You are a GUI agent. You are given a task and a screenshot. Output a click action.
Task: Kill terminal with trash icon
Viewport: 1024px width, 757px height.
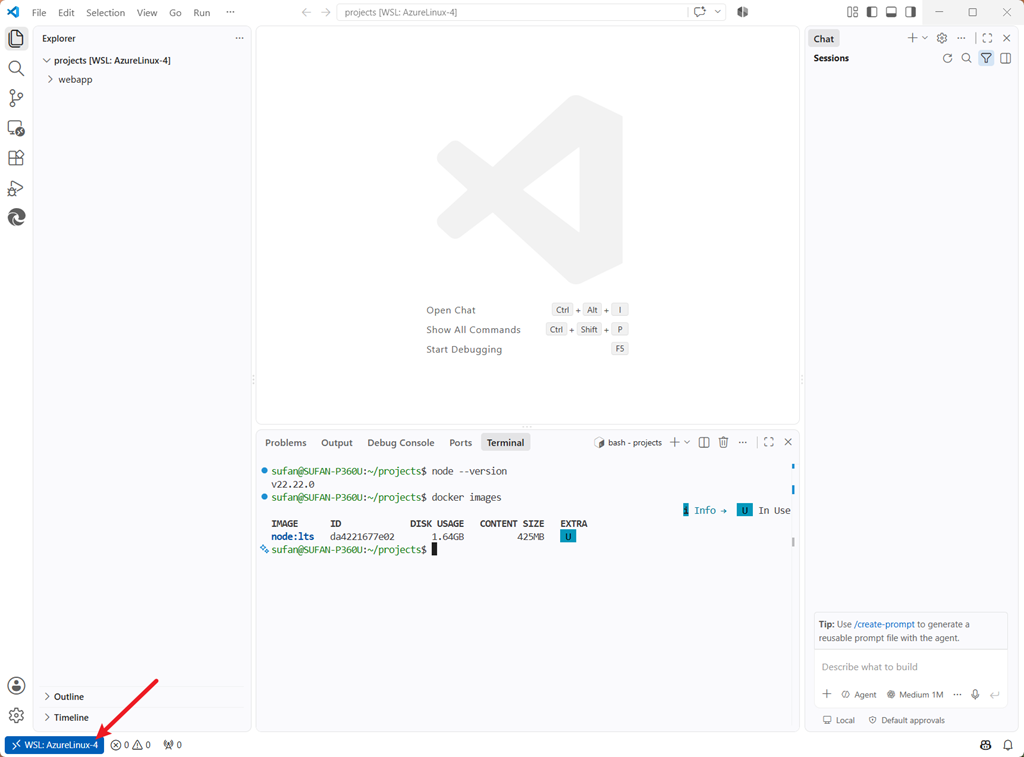point(724,442)
